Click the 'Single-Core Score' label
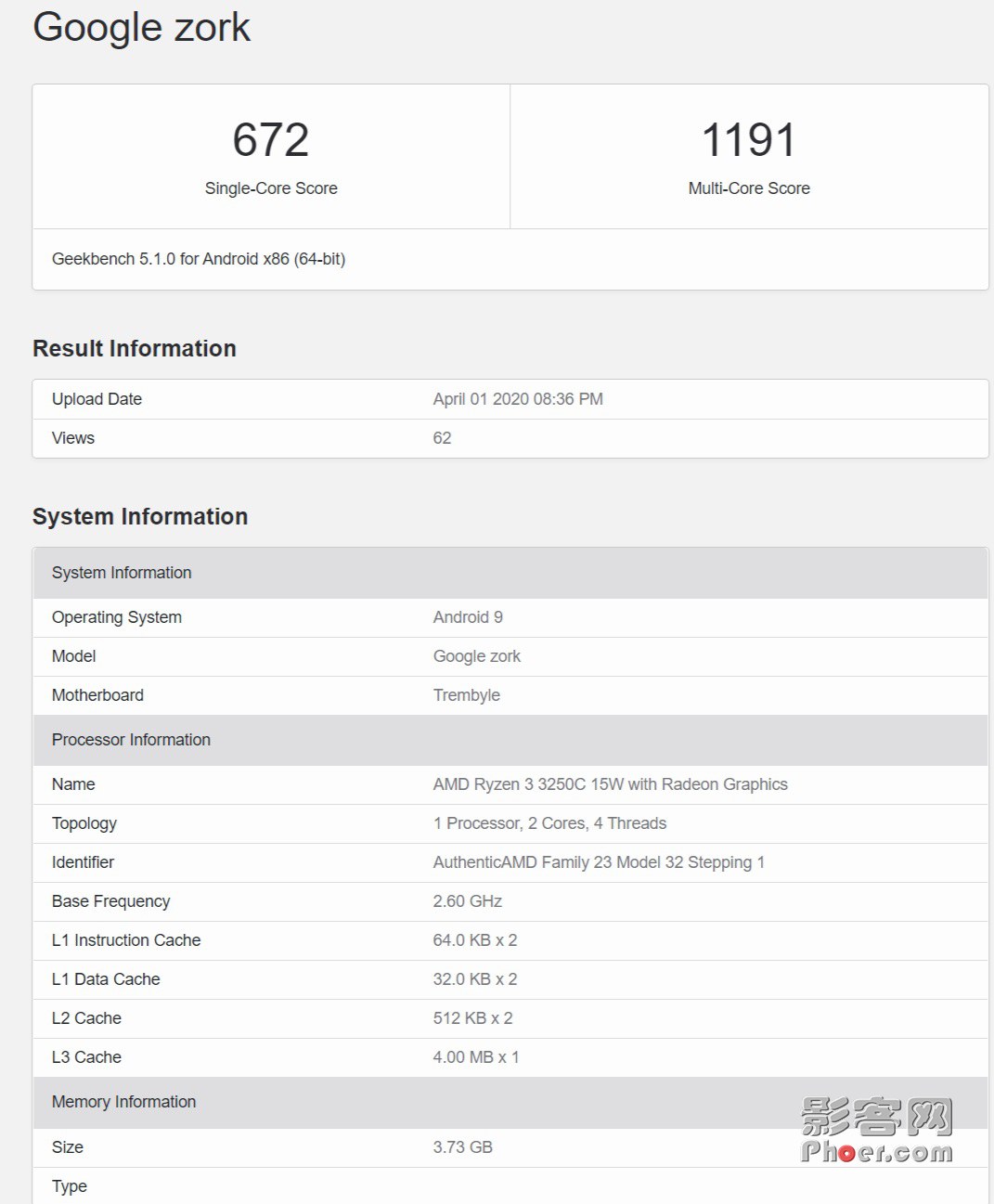The height and width of the screenshot is (1204, 994). click(x=271, y=188)
